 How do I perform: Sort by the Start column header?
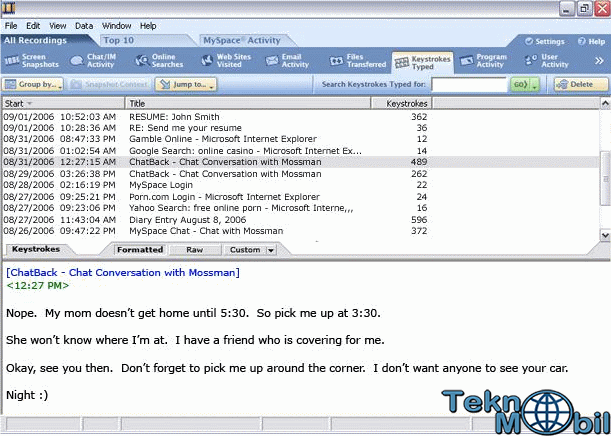click(63, 103)
